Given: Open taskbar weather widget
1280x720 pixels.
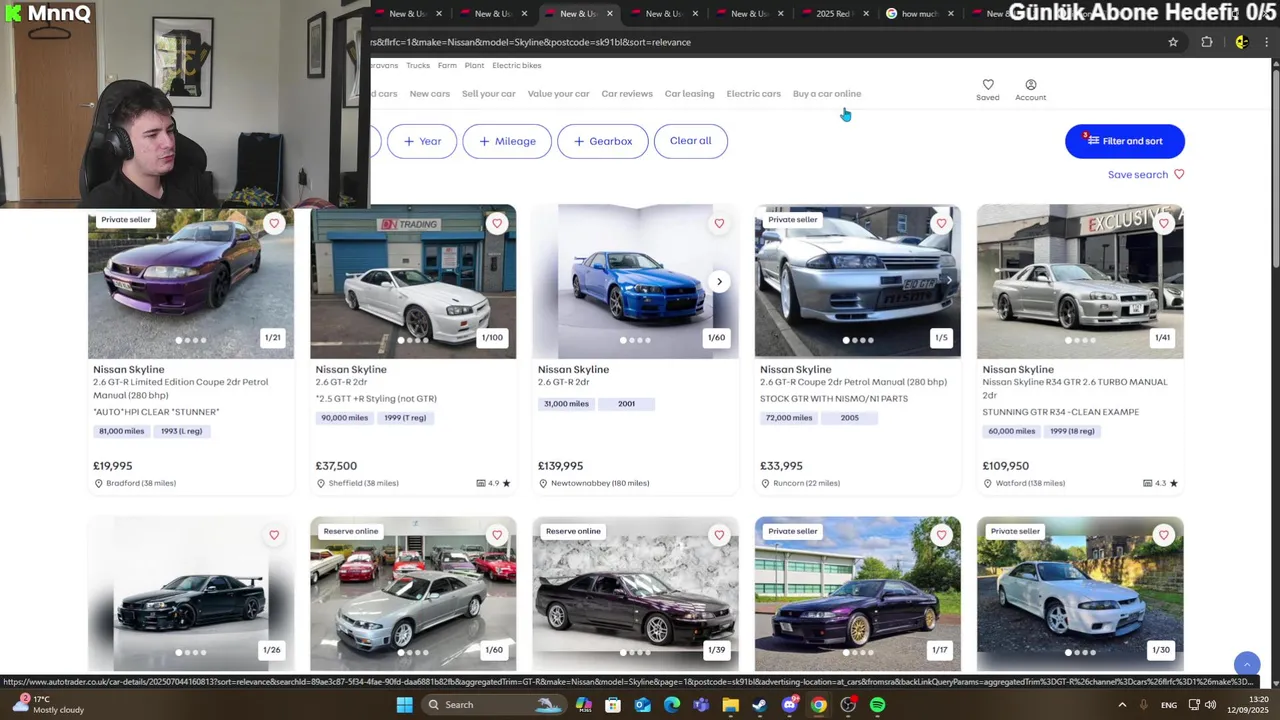Looking at the screenshot, I should click(48, 705).
